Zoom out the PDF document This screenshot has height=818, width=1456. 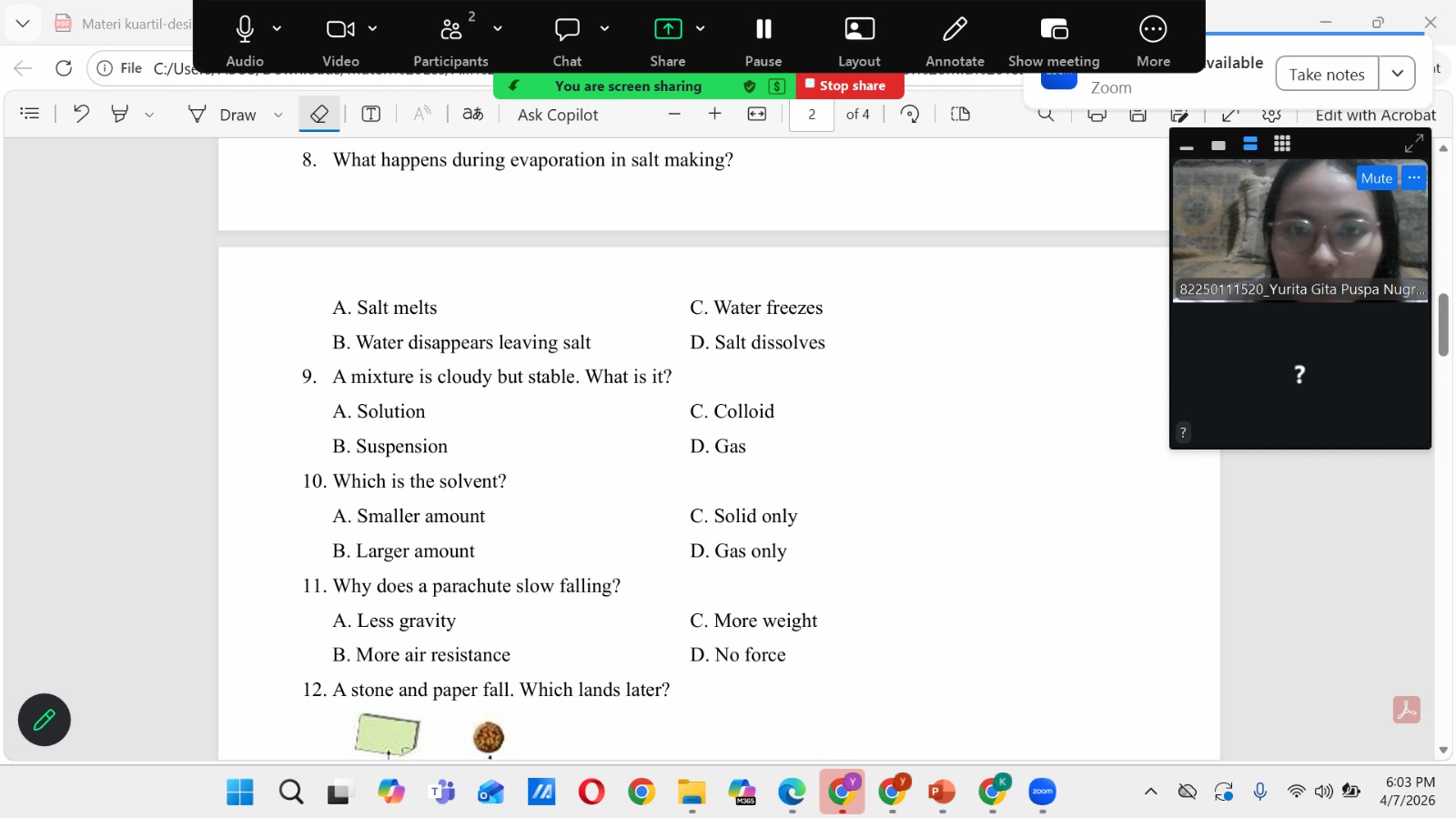pyautogui.click(x=674, y=114)
